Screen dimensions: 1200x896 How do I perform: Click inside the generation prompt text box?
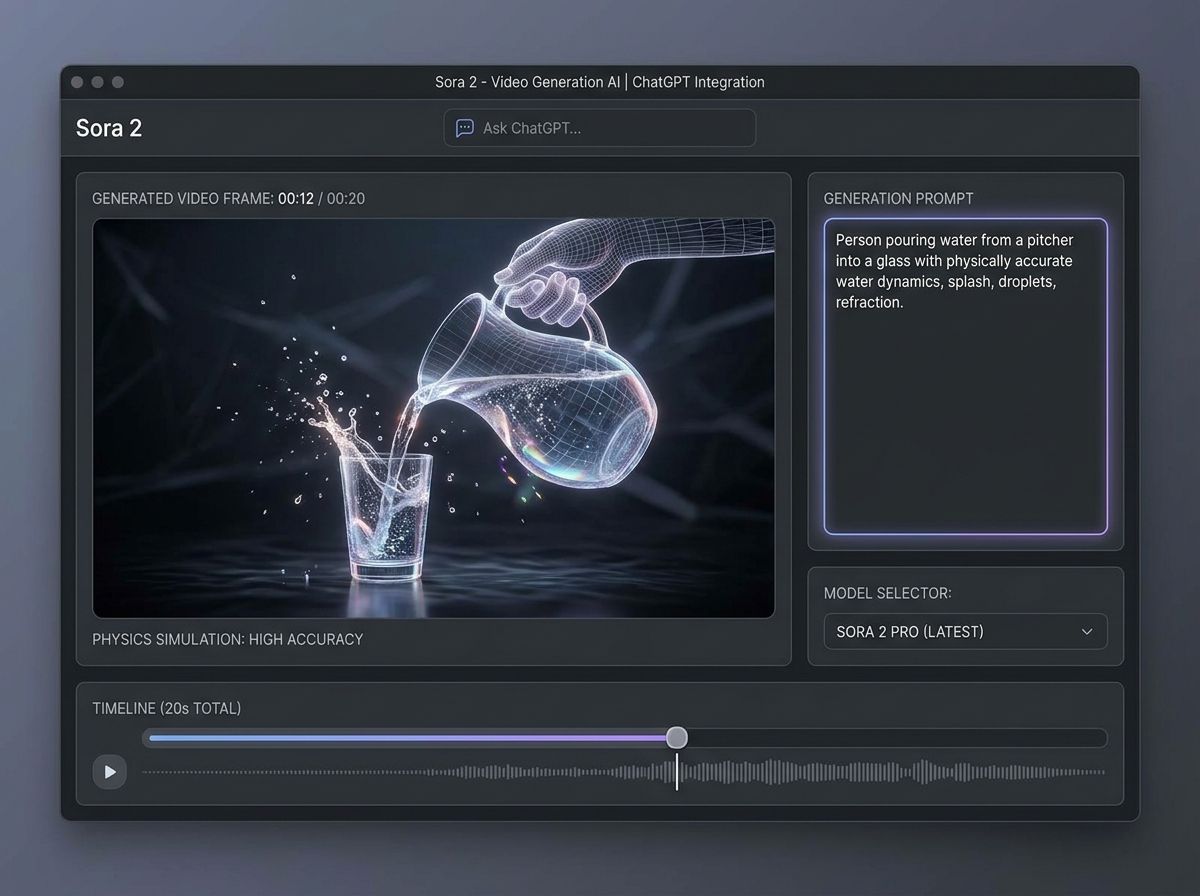(965, 376)
